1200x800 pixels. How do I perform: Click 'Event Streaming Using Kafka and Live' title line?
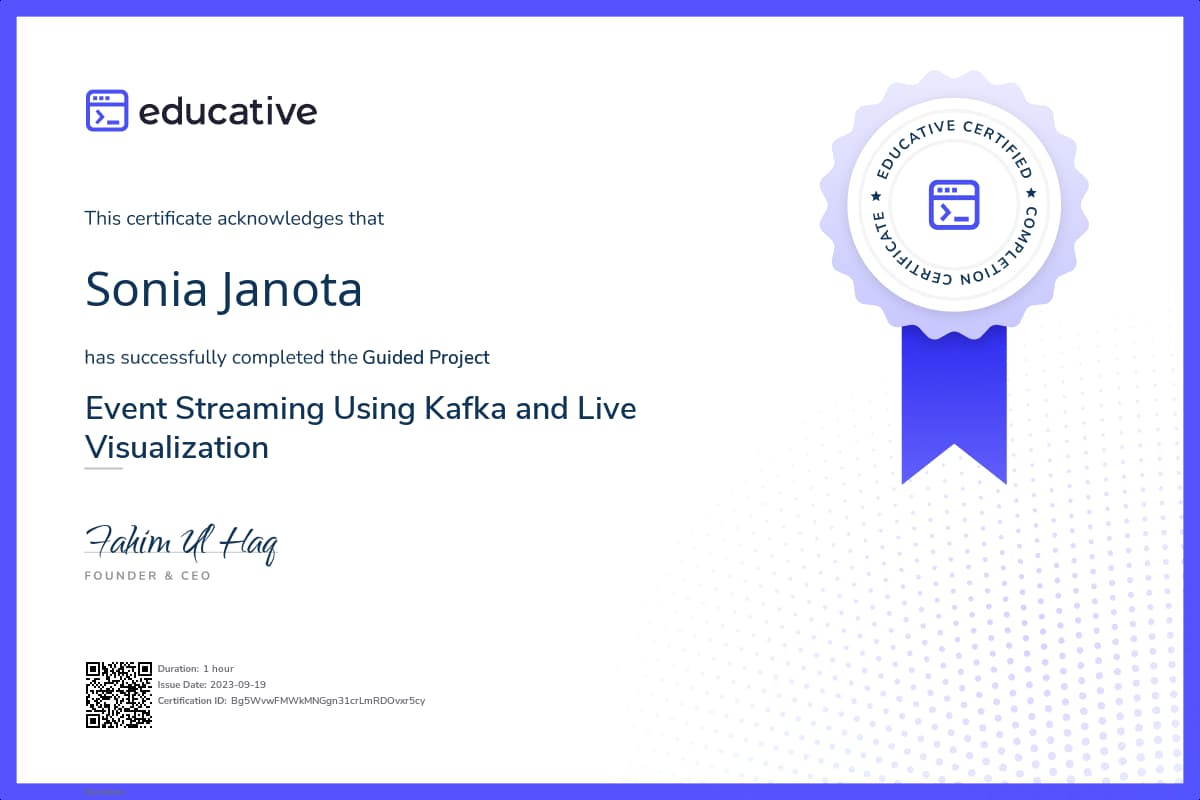coord(361,409)
